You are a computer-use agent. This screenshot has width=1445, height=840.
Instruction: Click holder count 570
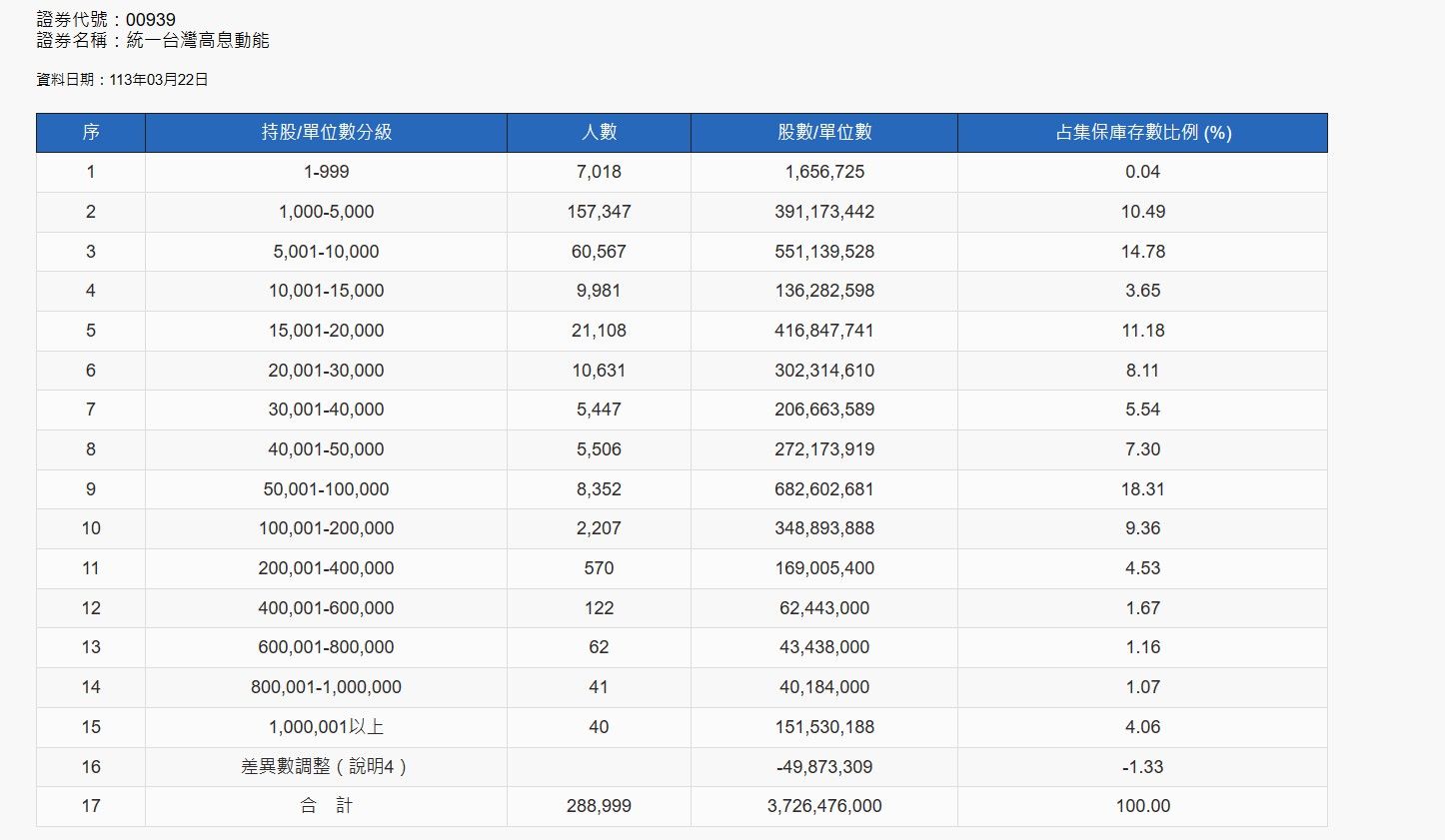click(x=599, y=568)
